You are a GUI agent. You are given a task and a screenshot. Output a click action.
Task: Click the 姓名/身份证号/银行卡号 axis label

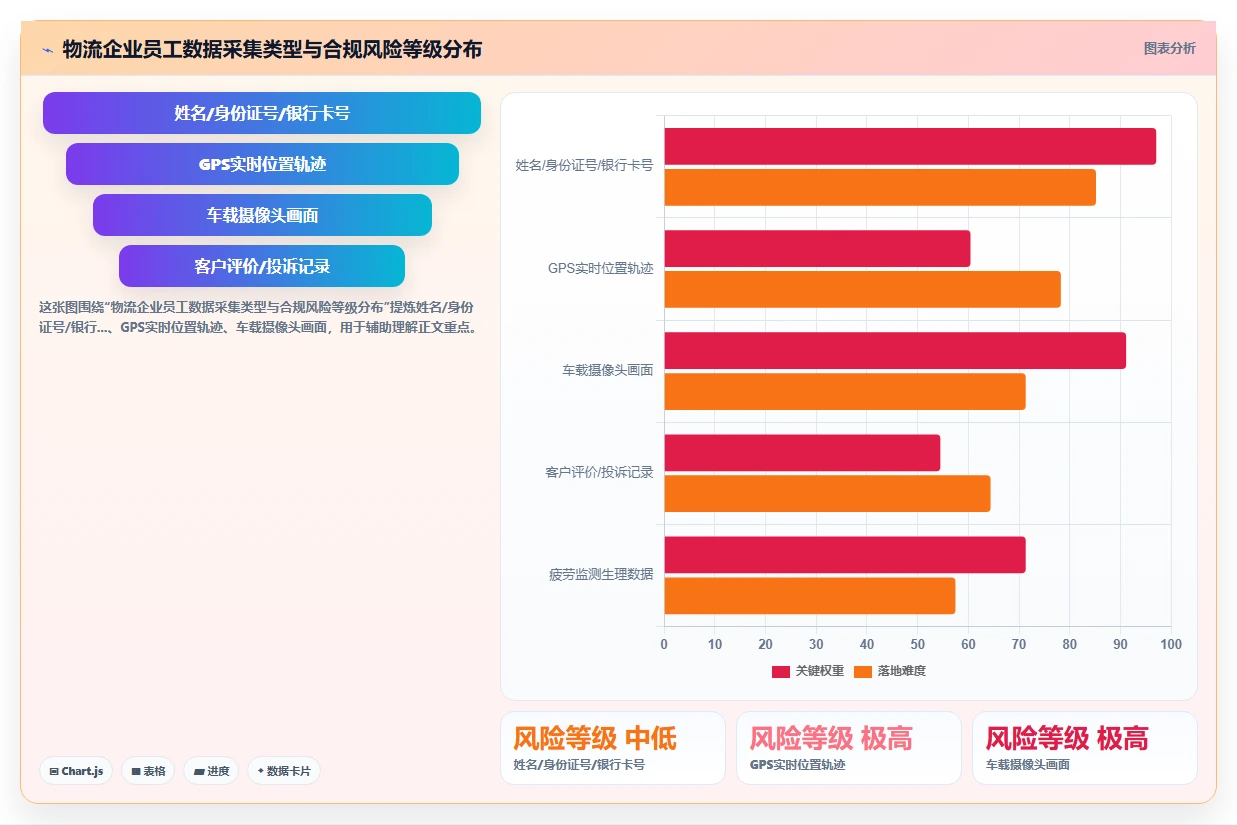tap(584, 166)
